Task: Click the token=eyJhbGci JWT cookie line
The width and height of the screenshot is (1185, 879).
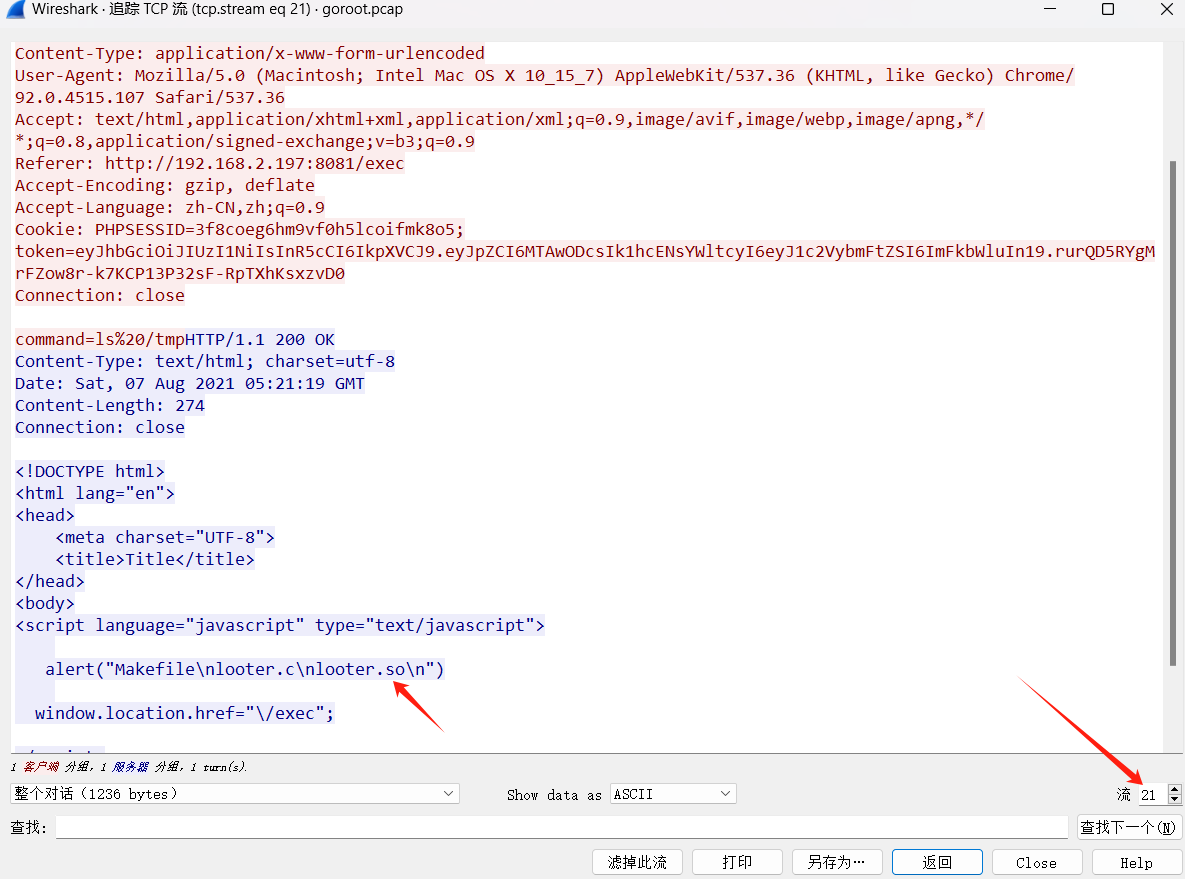Action: click(x=585, y=251)
